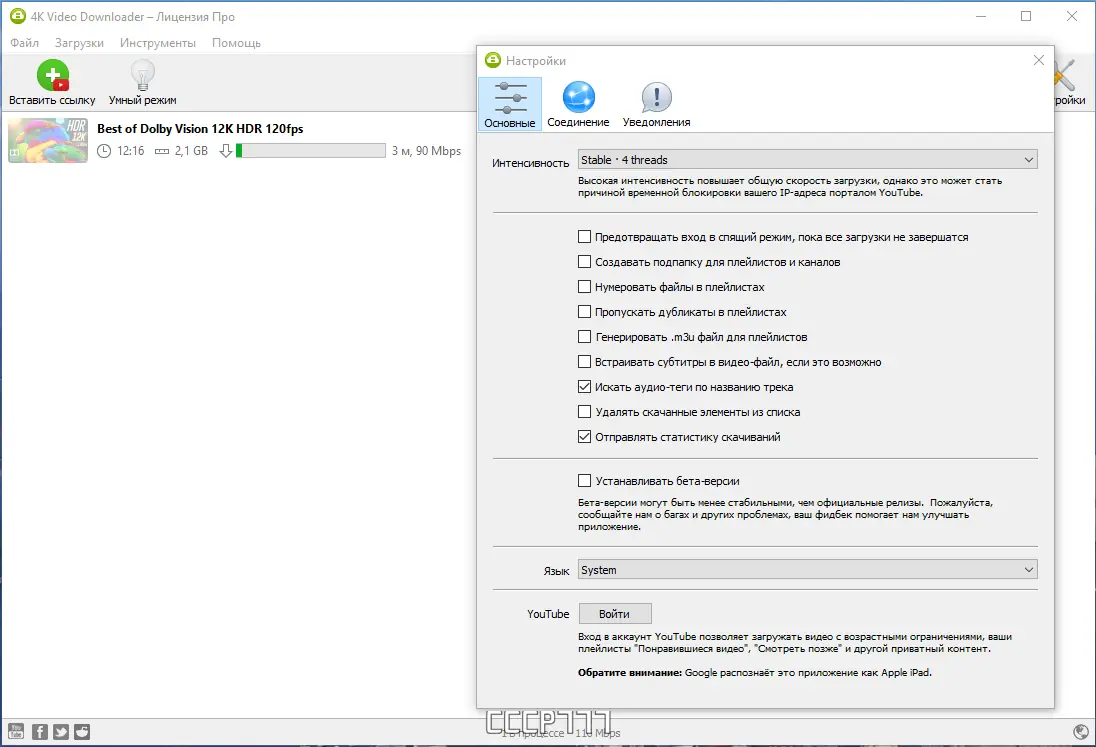Open the Twitter icon in bottom bar
The width and height of the screenshot is (1096, 747).
[x=61, y=732]
